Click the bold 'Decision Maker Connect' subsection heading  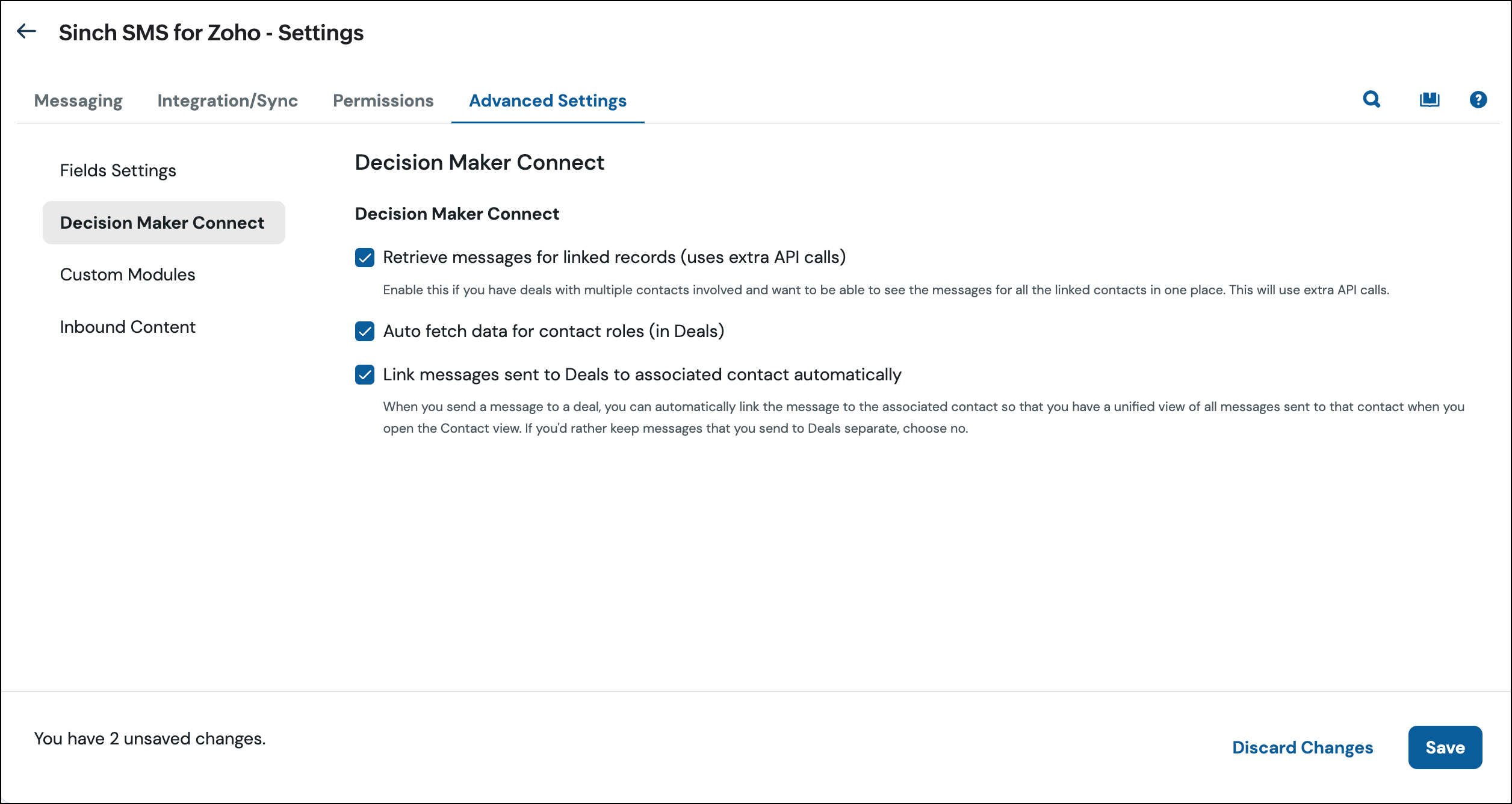pos(457,214)
